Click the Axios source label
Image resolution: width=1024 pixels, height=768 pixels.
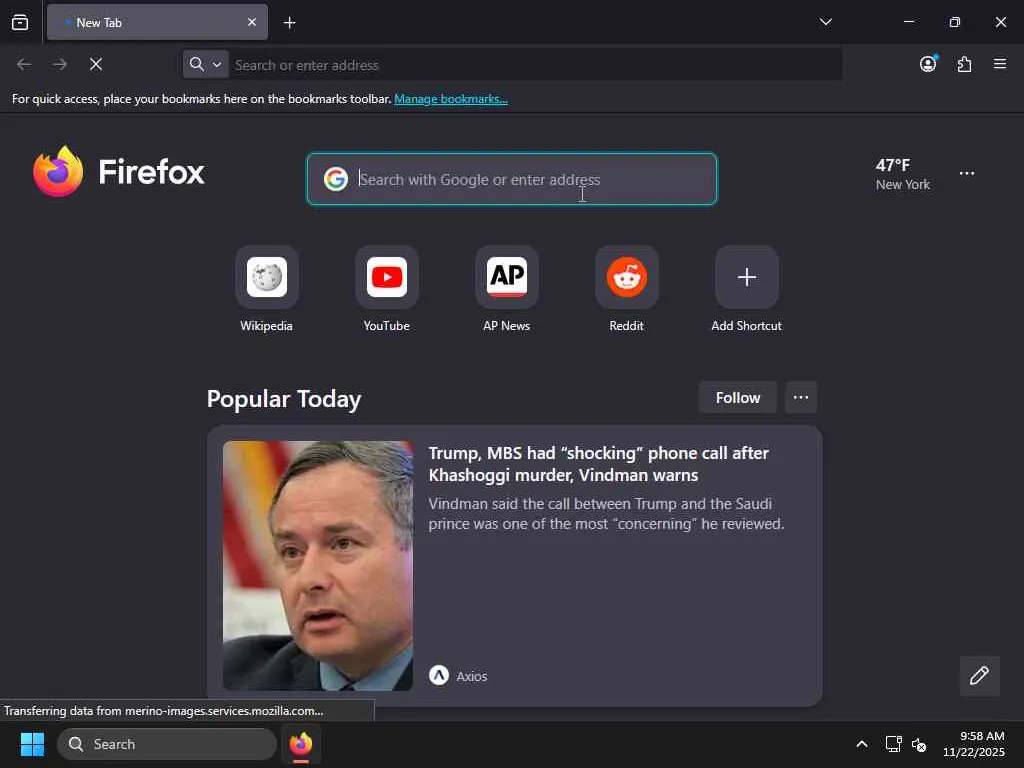(472, 676)
